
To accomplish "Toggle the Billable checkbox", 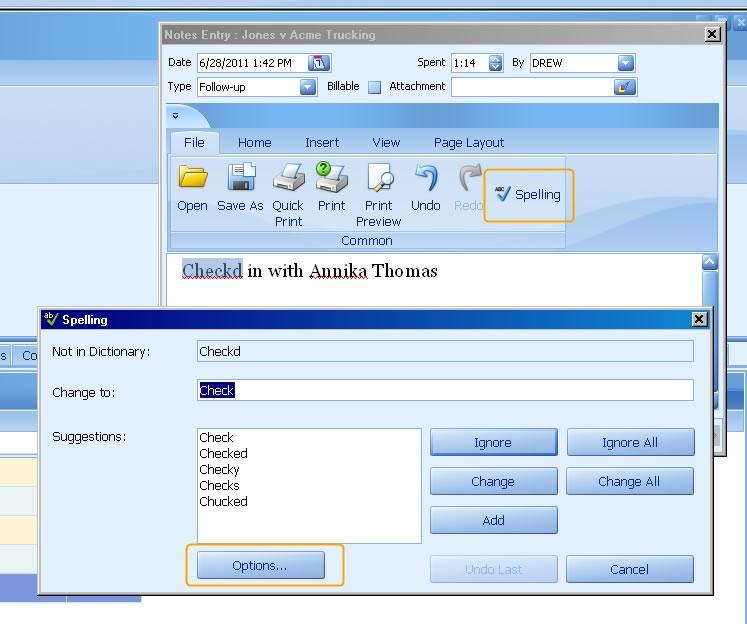I will point(374,87).
